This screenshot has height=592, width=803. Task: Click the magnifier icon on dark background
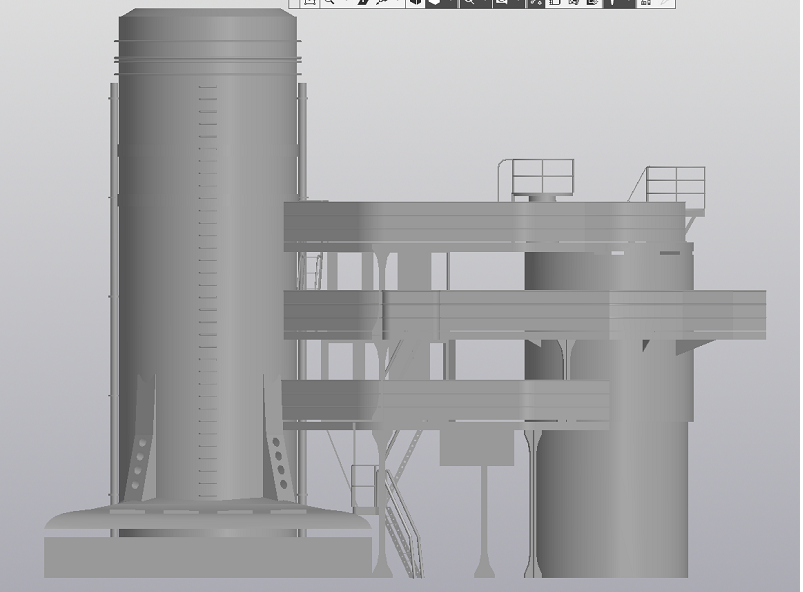(x=468, y=3)
